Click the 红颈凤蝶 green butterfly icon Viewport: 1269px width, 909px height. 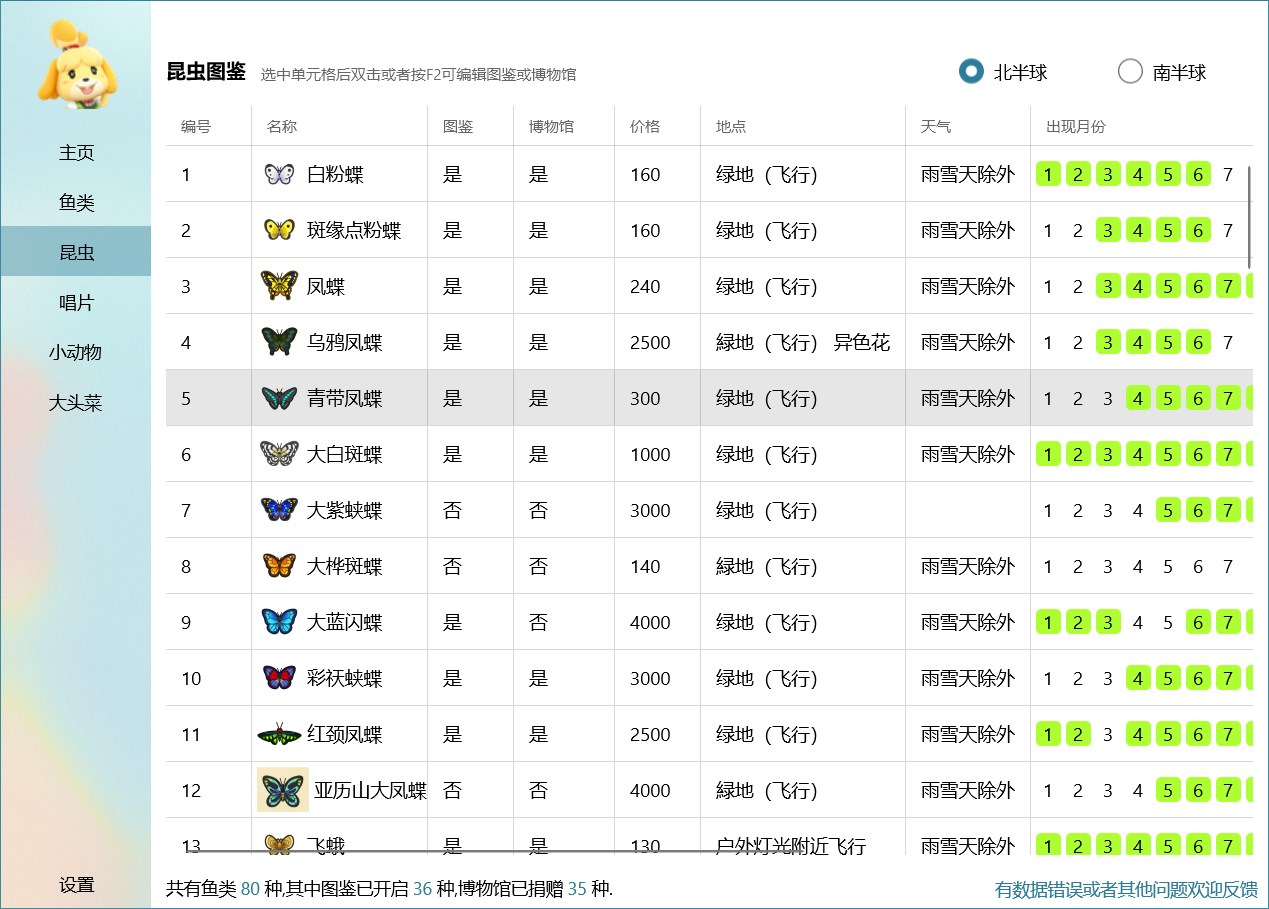pos(279,734)
